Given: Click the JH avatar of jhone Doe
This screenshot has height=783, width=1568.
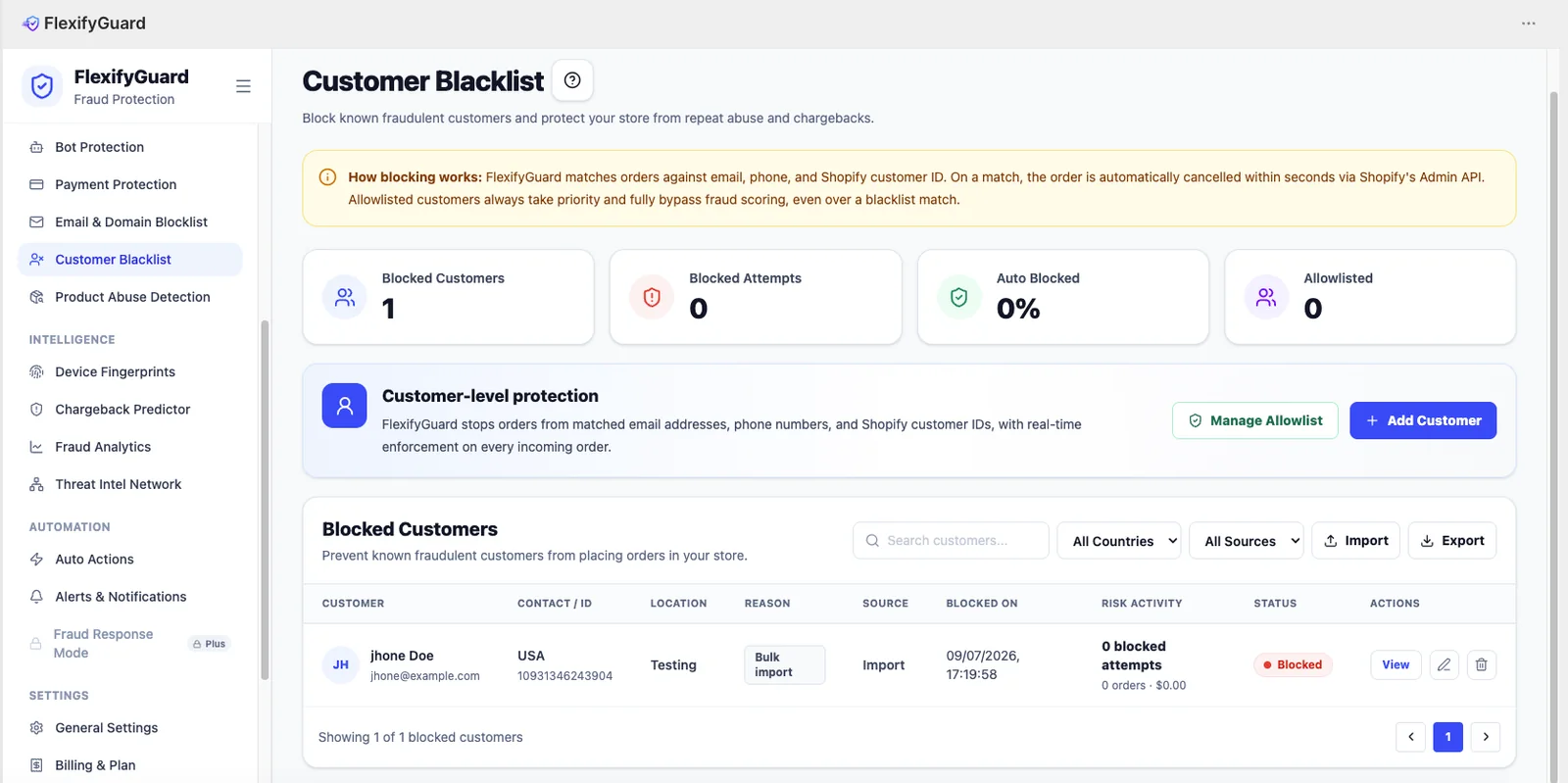Looking at the screenshot, I should click(341, 664).
